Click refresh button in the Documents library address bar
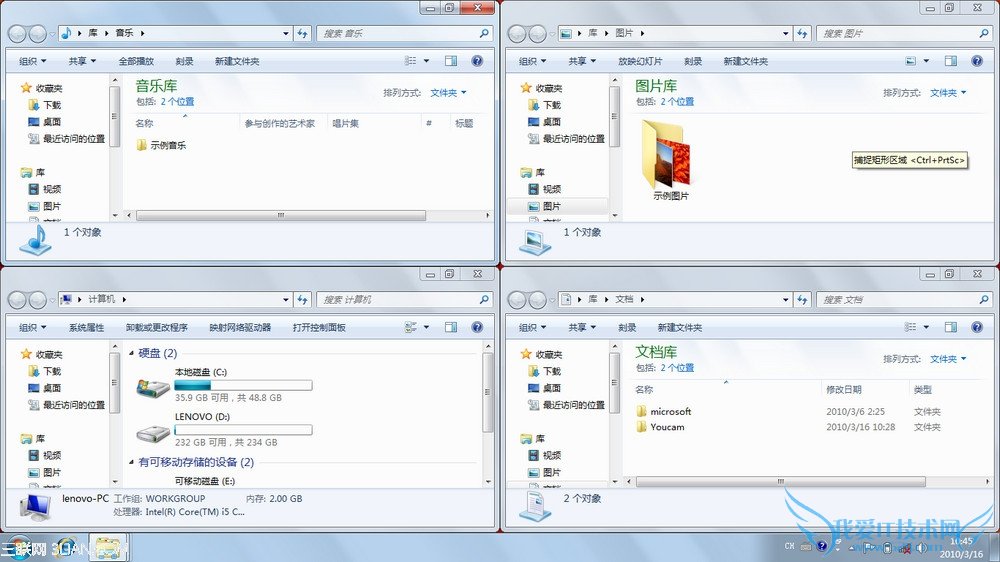The width and height of the screenshot is (1000, 562). [x=802, y=299]
